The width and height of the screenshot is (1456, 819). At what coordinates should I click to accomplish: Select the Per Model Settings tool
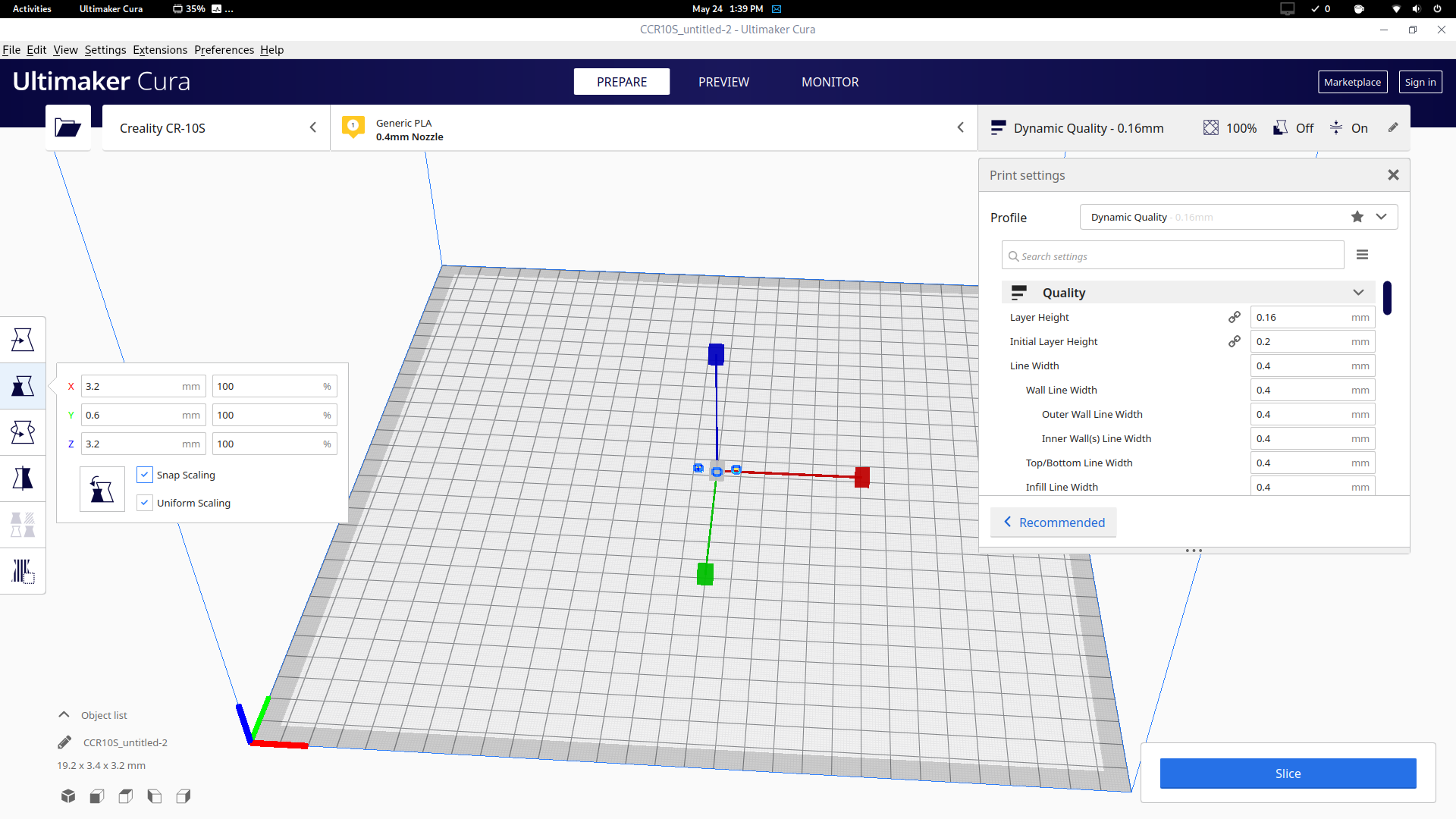(23, 525)
